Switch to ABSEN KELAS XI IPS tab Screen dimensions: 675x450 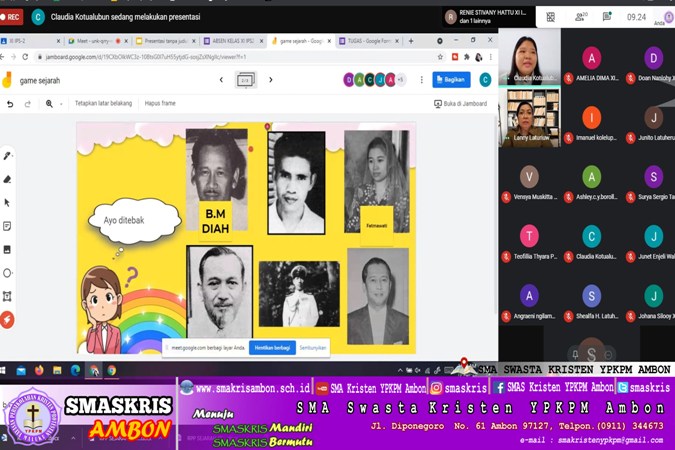click(233, 41)
